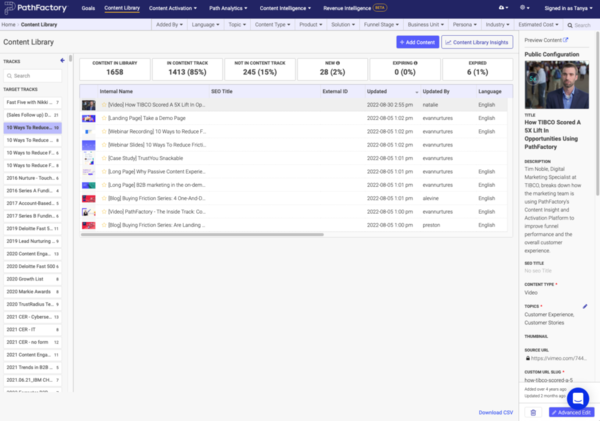This screenshot has width=600, height=421.
Task: Select 2020 Growth List track
Action: (33, 279)
